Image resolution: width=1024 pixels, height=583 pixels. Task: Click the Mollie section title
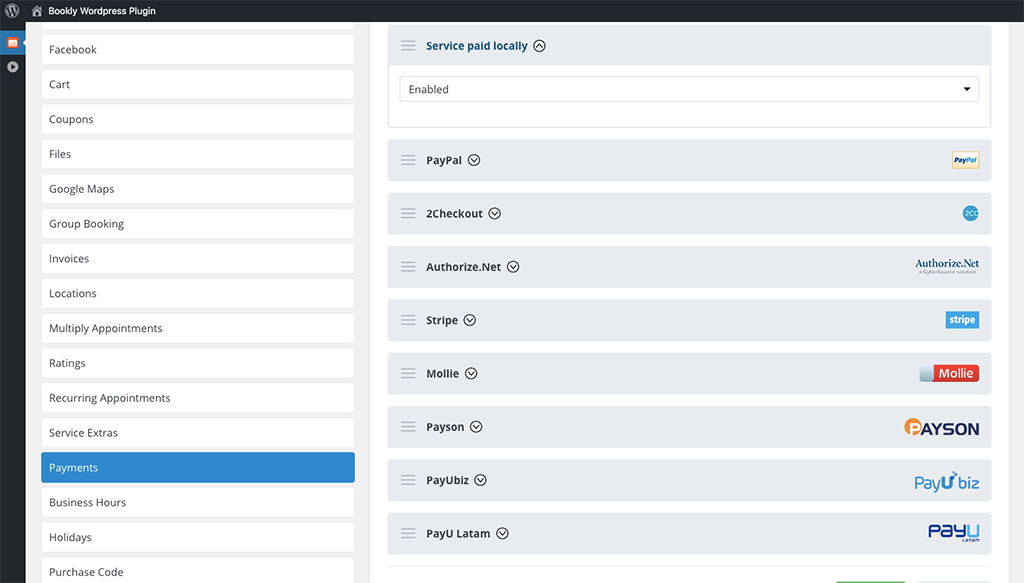pos(443,373)
